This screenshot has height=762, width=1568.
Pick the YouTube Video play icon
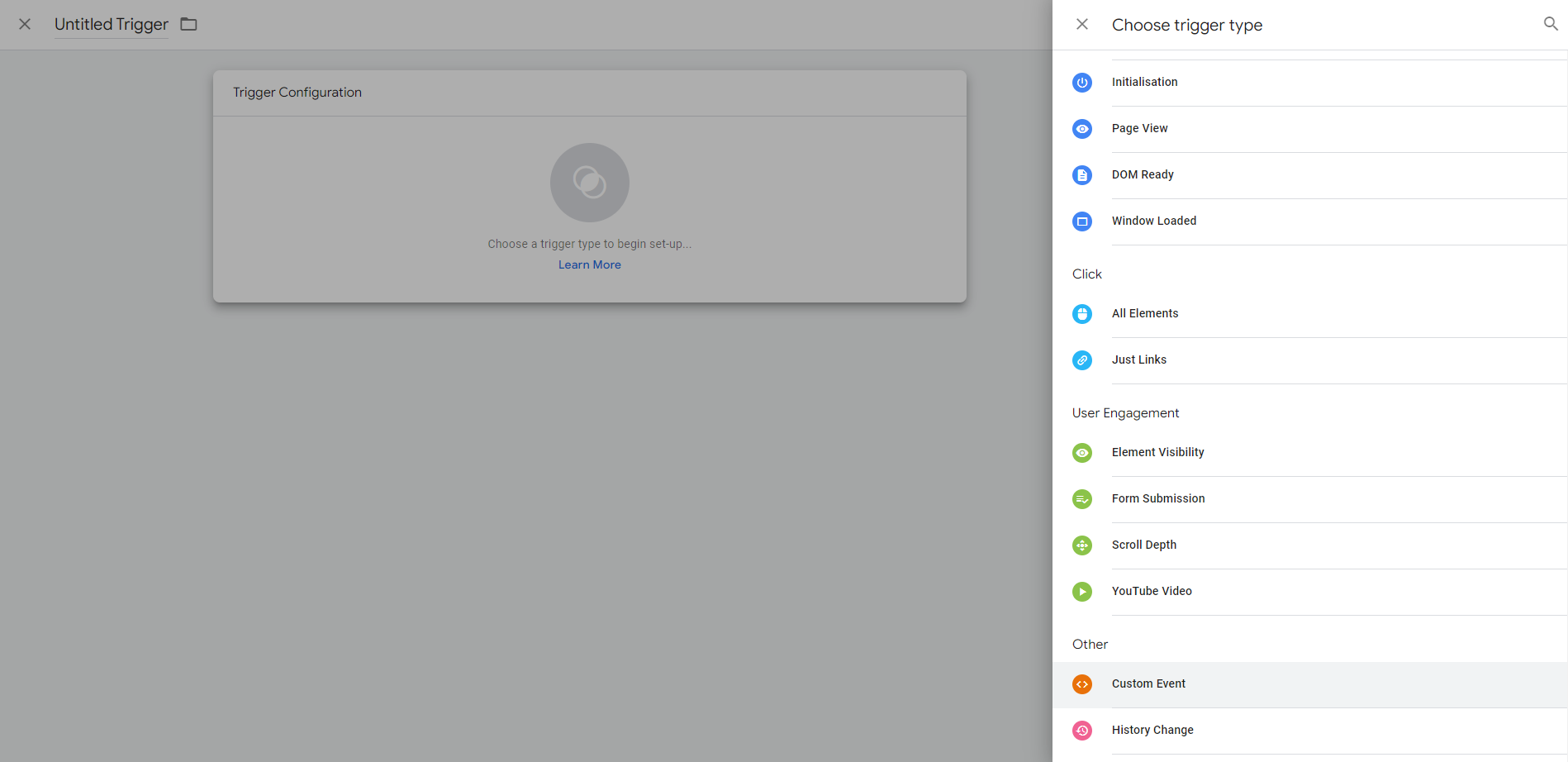pyautogui.click(x=1082, y=592)
